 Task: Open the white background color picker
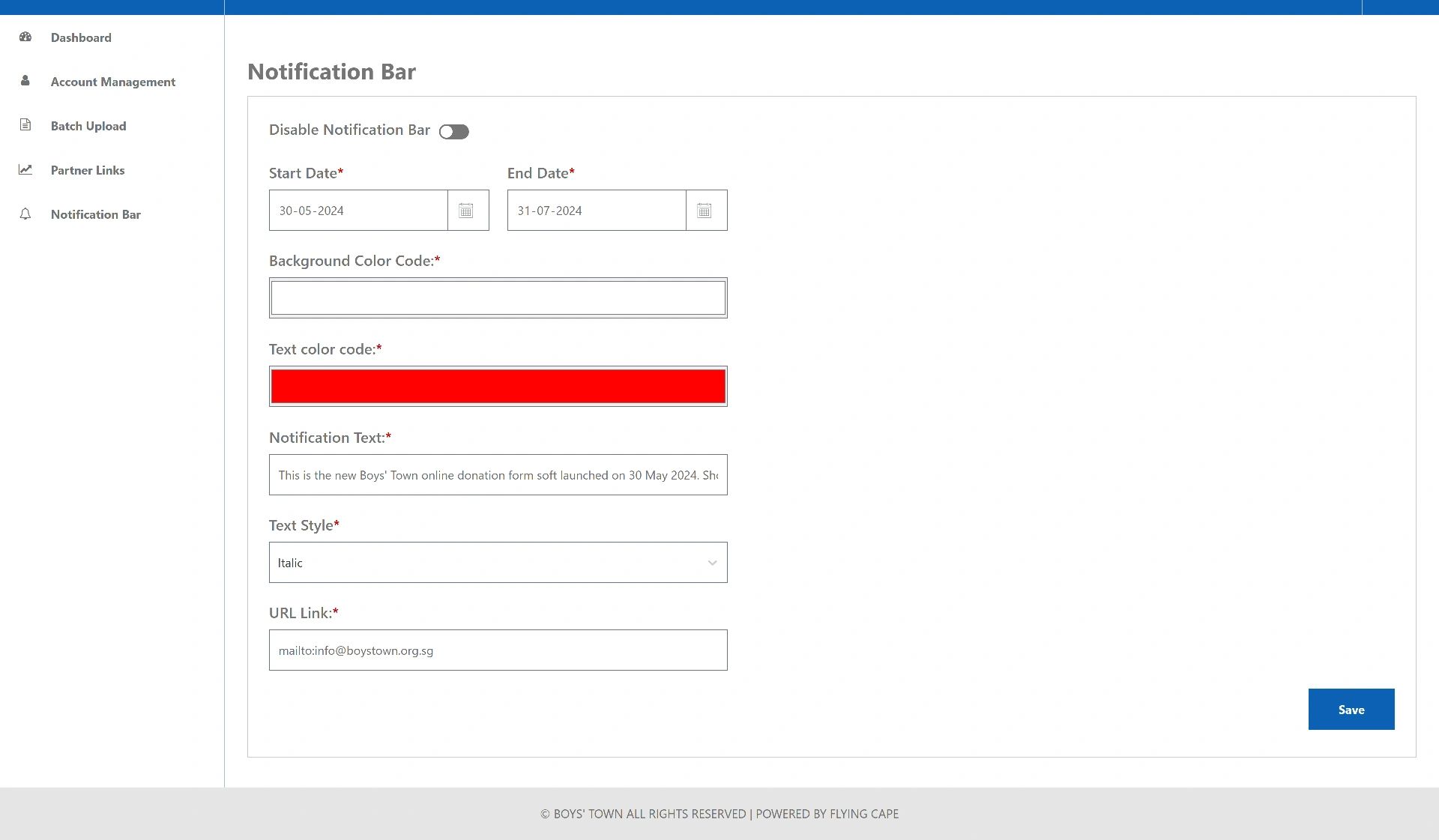click(498, 298)
